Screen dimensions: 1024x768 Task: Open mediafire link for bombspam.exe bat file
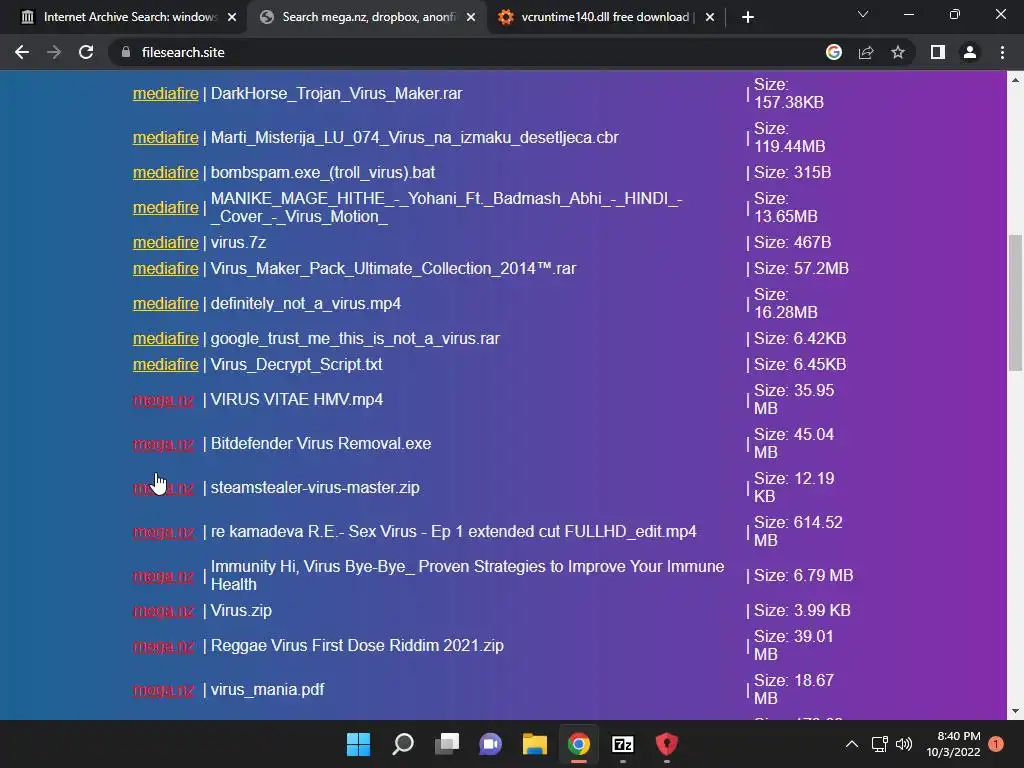[165, 172]
